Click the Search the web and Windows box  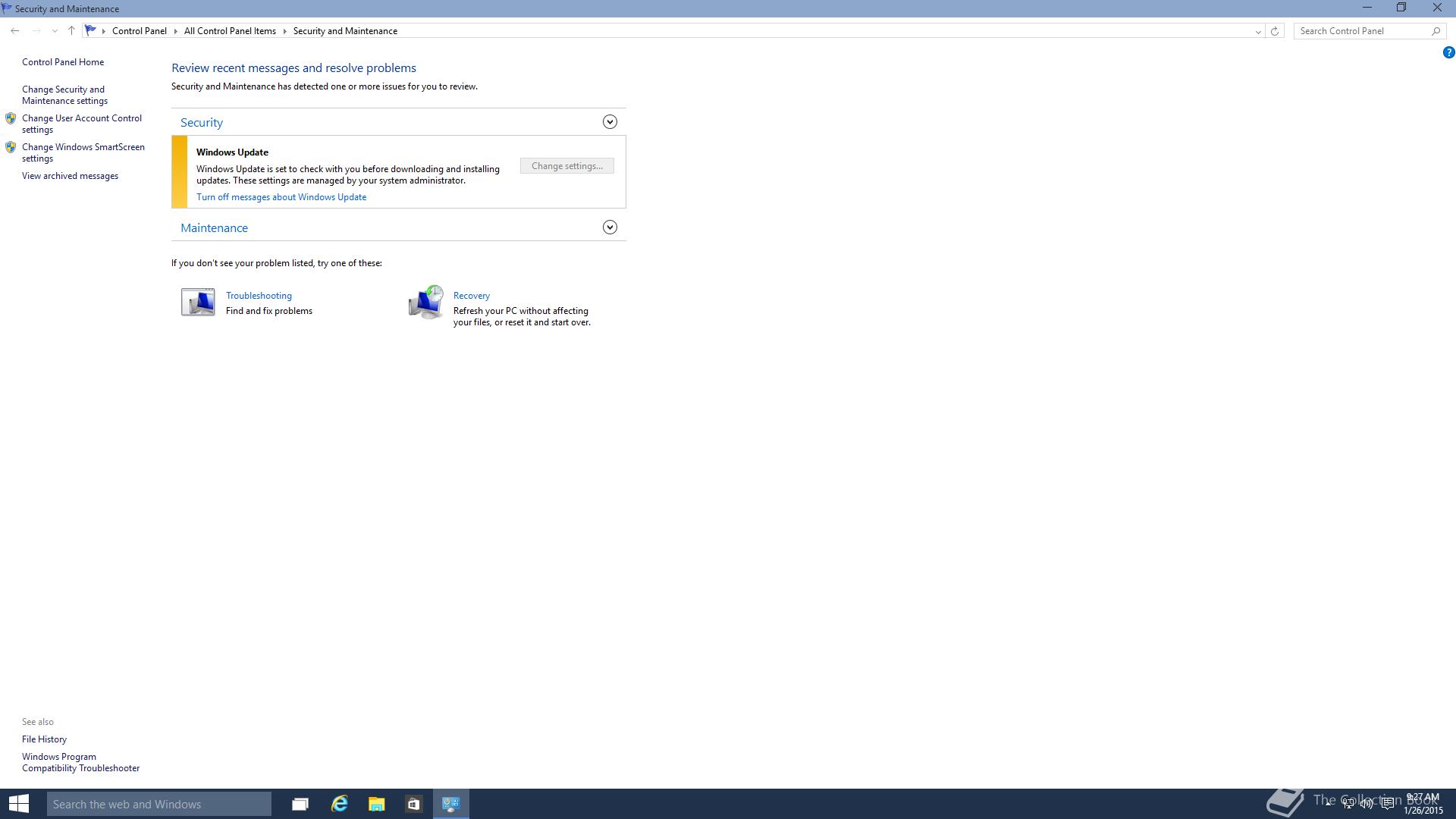tap(159, 804)
